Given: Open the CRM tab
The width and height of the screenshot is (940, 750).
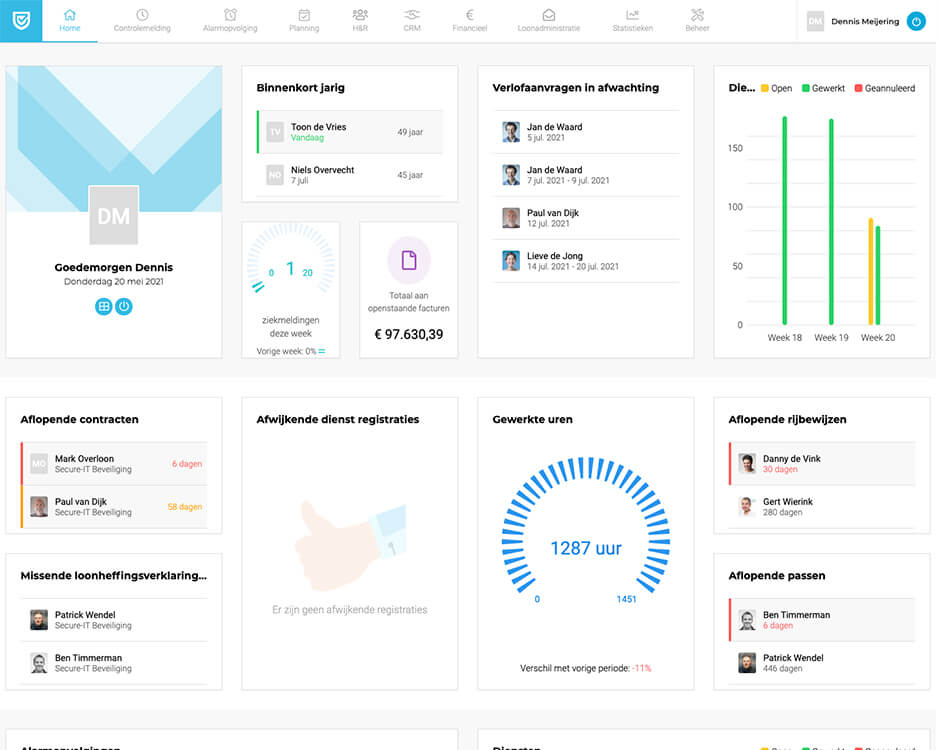Looking at the screenshot, I should (412, 21).
